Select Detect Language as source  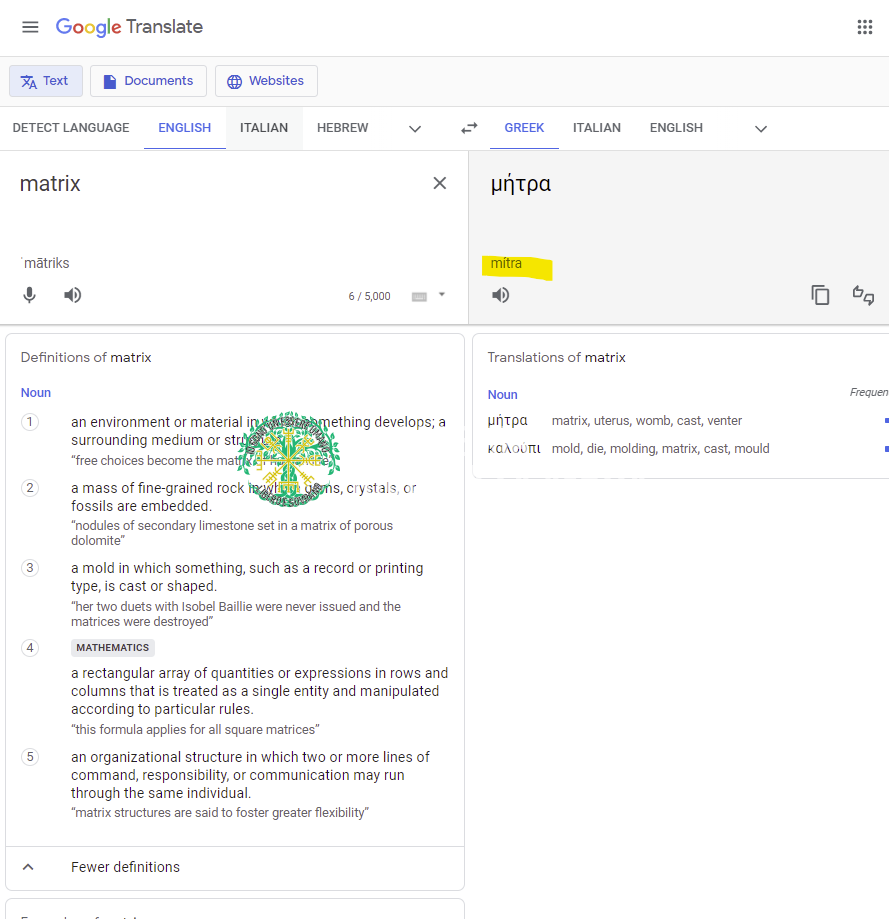click(x=71, y=128)
